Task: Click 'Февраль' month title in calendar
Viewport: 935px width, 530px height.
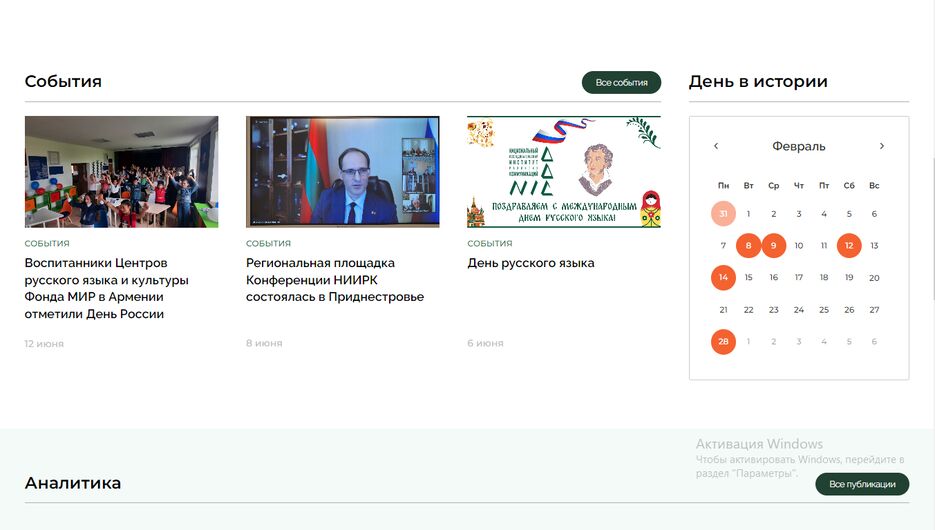Action: [798, 146]
